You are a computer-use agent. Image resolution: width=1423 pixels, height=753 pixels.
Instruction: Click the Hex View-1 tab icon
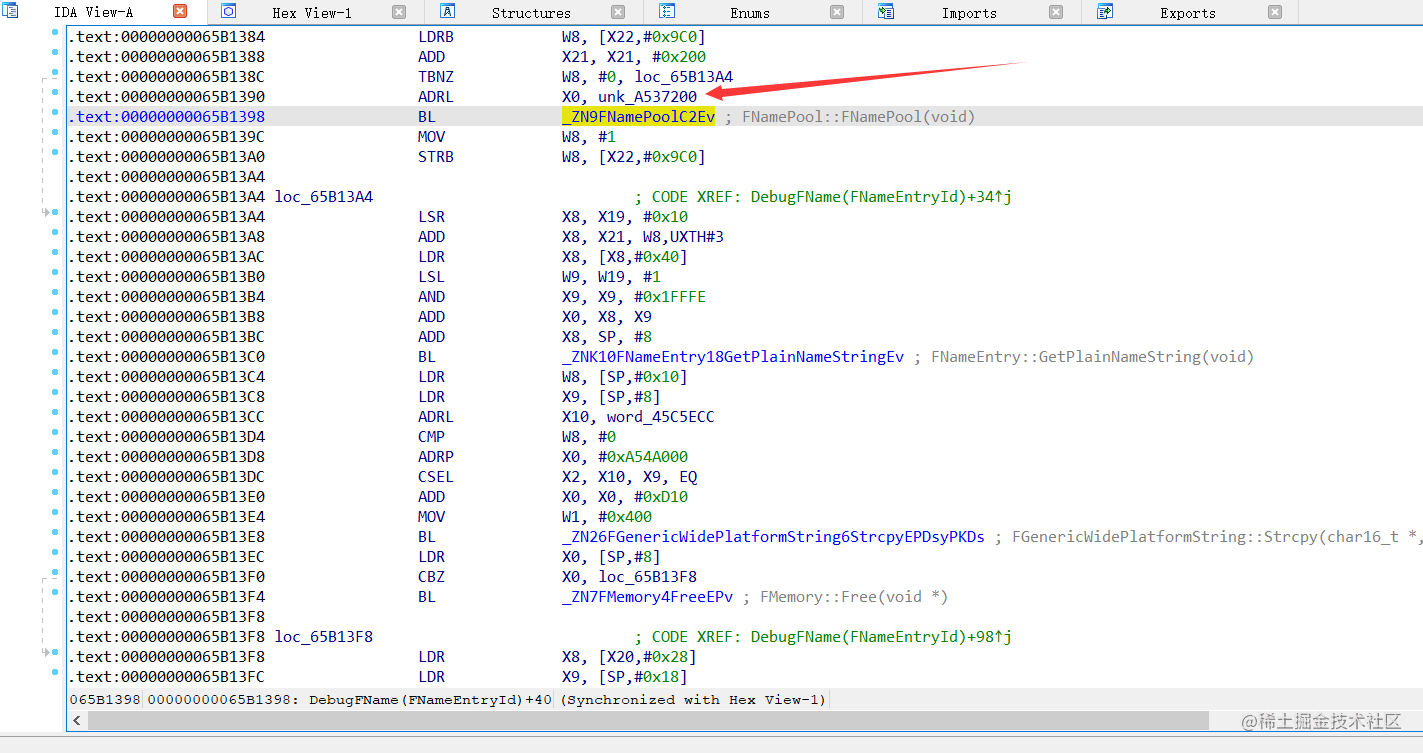pyautogui.click(x=229, y=11)
